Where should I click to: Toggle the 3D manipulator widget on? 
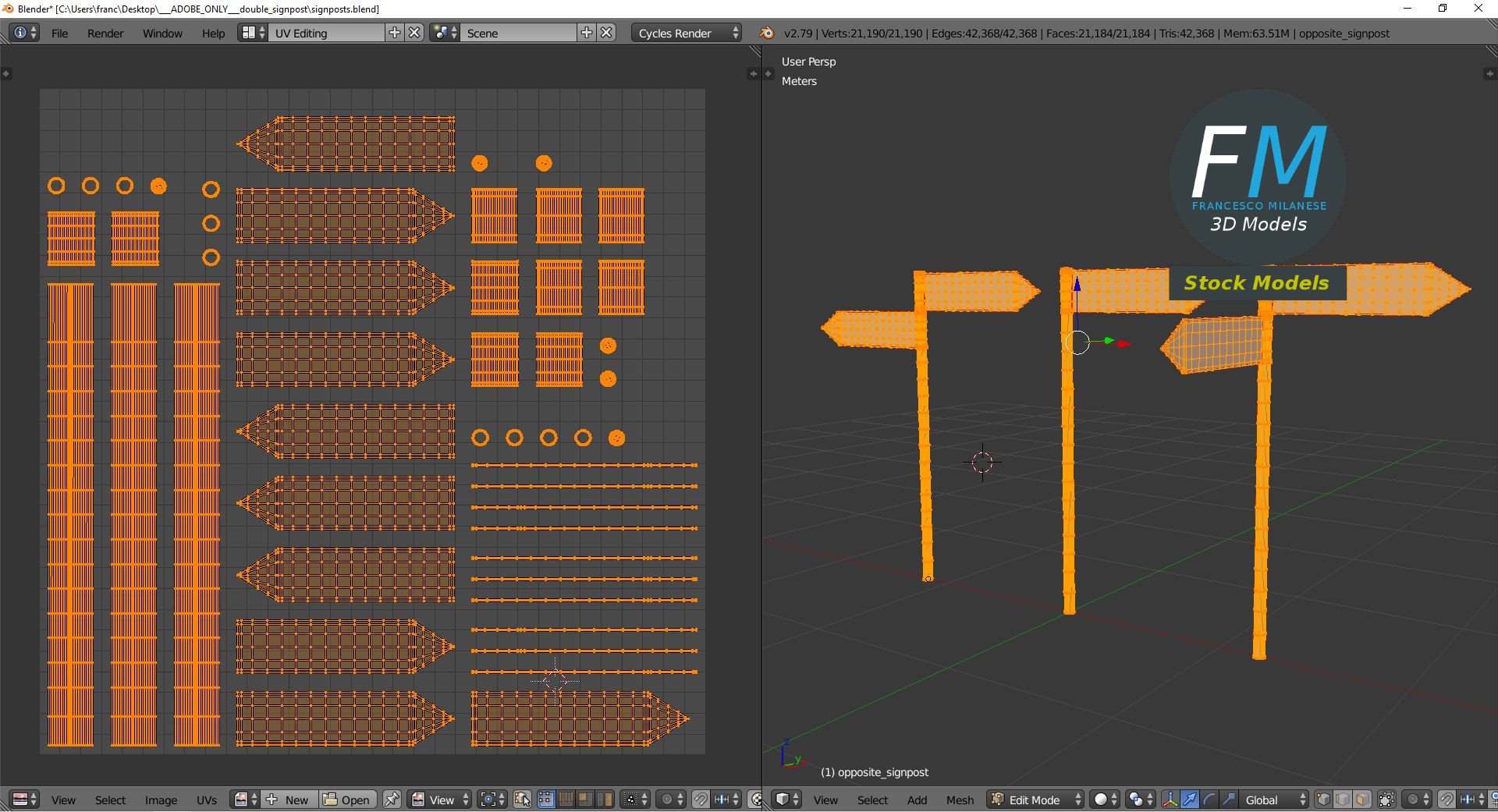1170,800
